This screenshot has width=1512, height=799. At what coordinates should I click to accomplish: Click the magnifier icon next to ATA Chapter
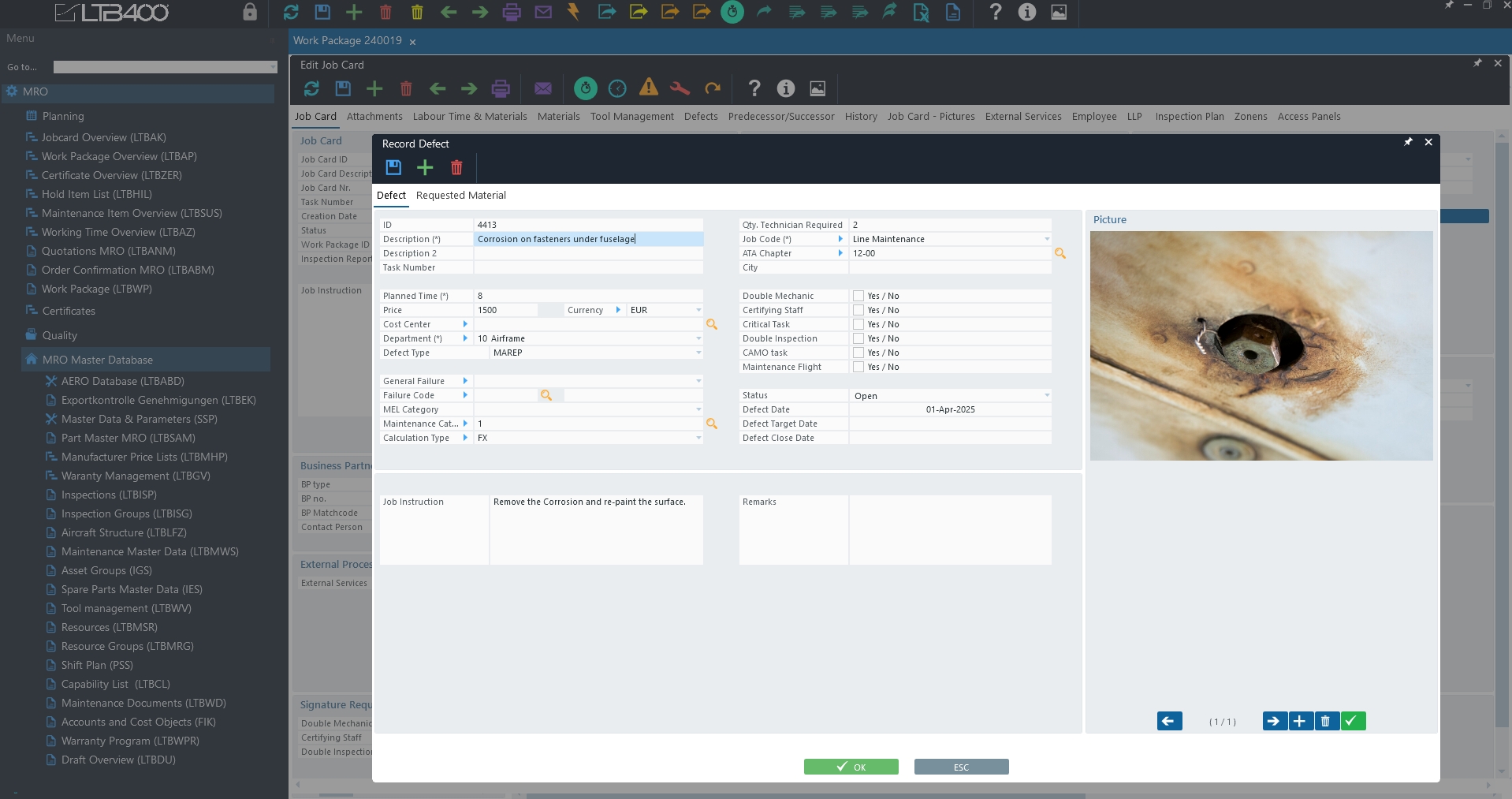[x=1060, y=253]
